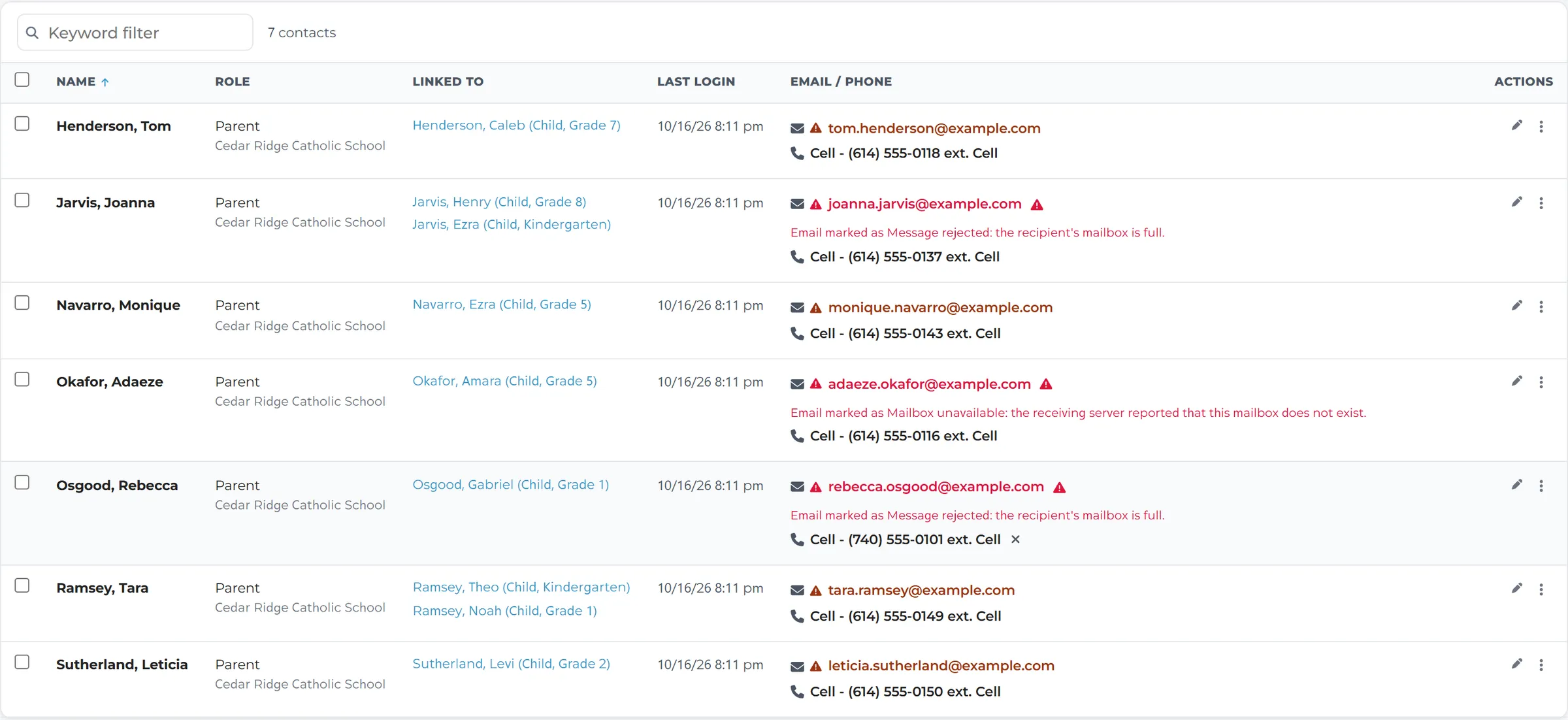Click the name Okafor, Adaeze
The width and height of the screenshot is (1568, 720).
(110, 382)
